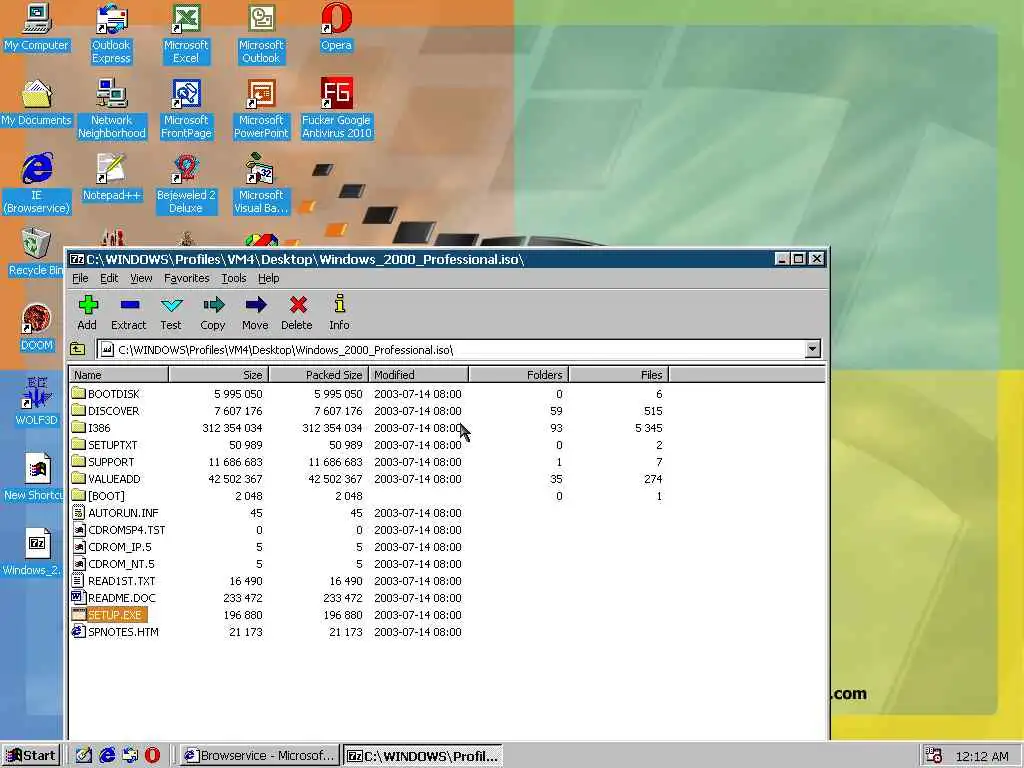Run the Test archive tool
Screen dimensions: 1024x768
tap(171, 313)
